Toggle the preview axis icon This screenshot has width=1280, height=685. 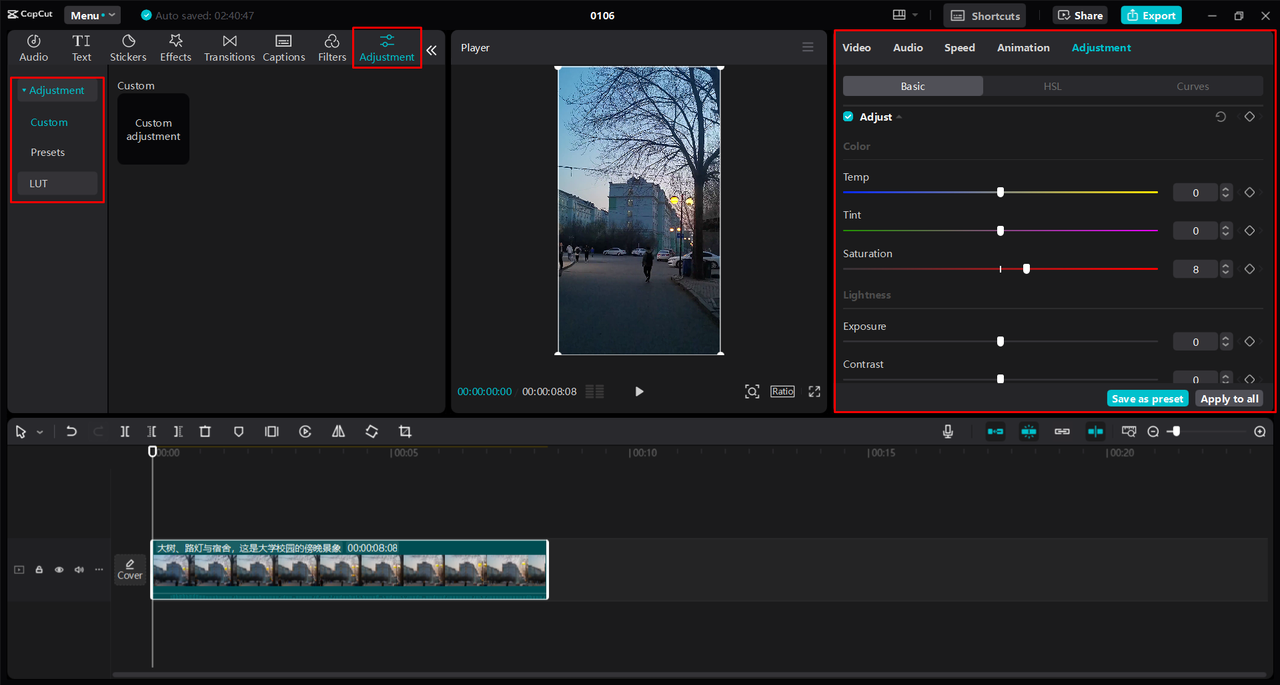pyautogui.click(x=1096, y=431)
